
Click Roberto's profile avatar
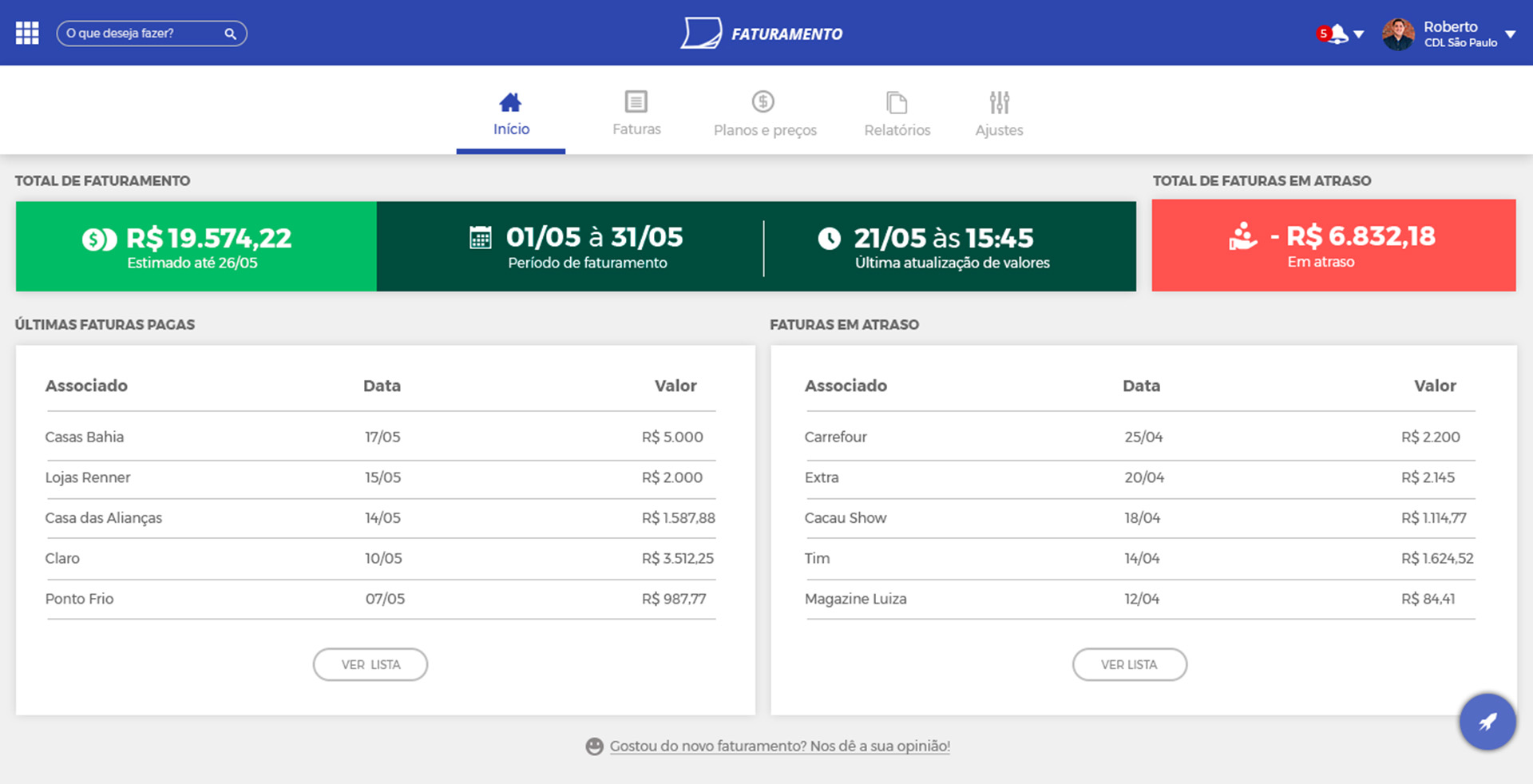[x=1398, y=34]
